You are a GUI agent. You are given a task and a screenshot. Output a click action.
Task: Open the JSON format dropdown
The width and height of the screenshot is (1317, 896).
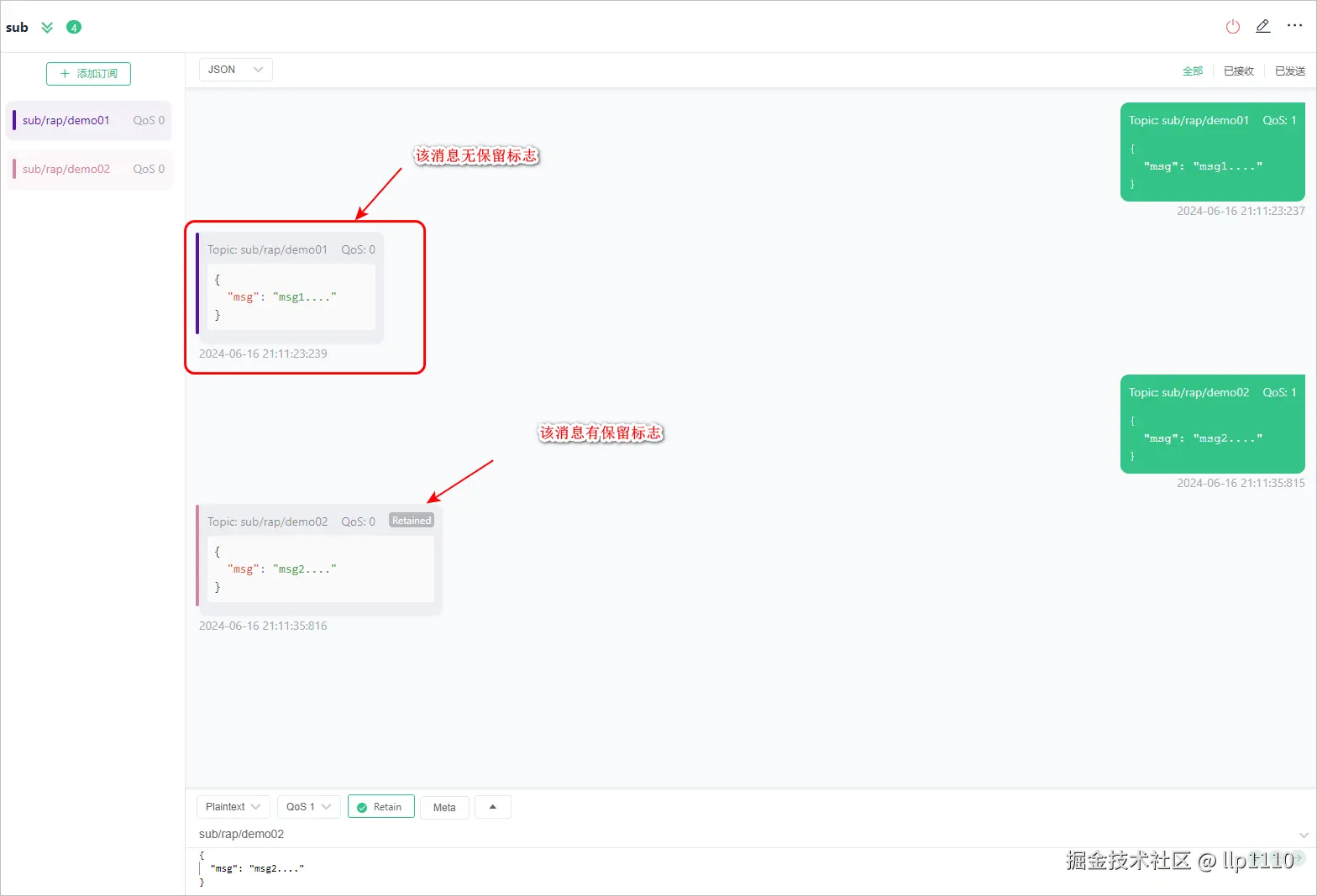click(235, 70)
